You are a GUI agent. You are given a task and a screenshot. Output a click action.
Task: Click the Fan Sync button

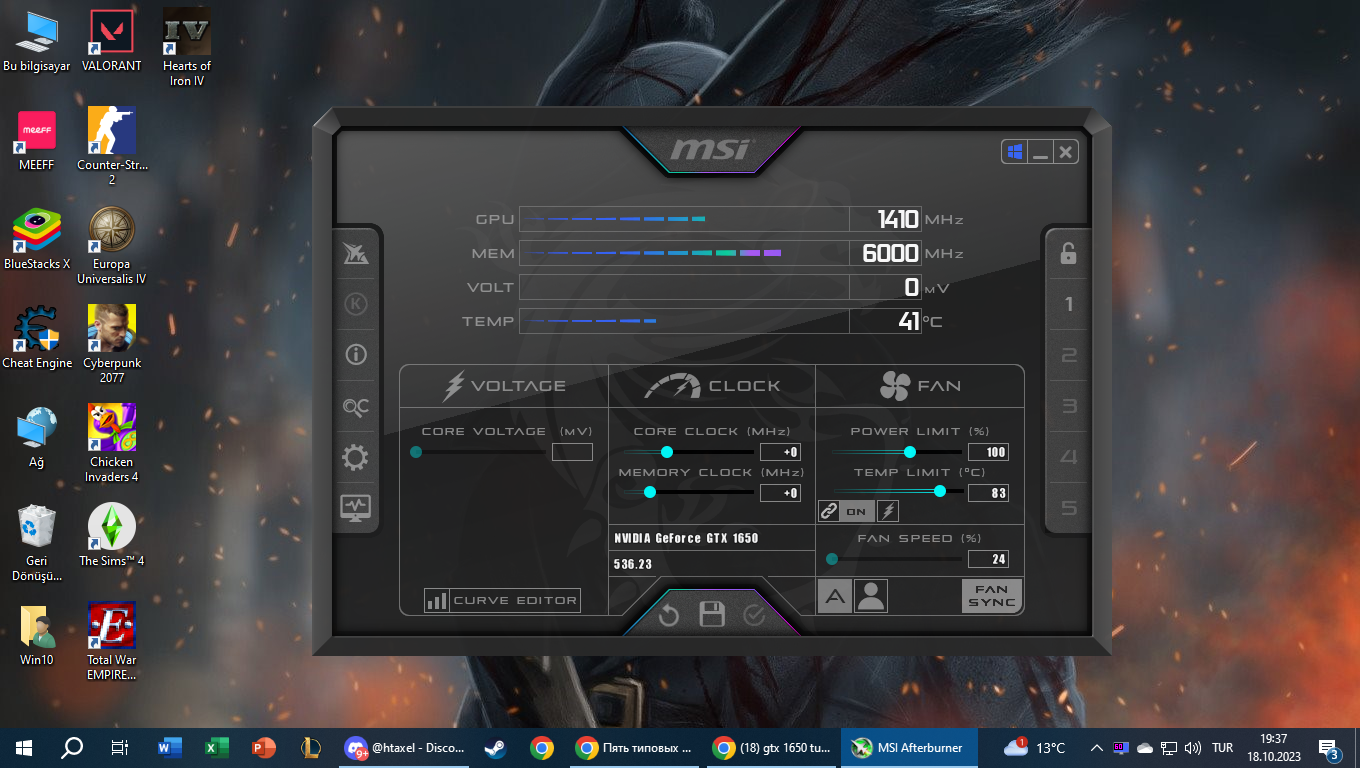(992, 596)
